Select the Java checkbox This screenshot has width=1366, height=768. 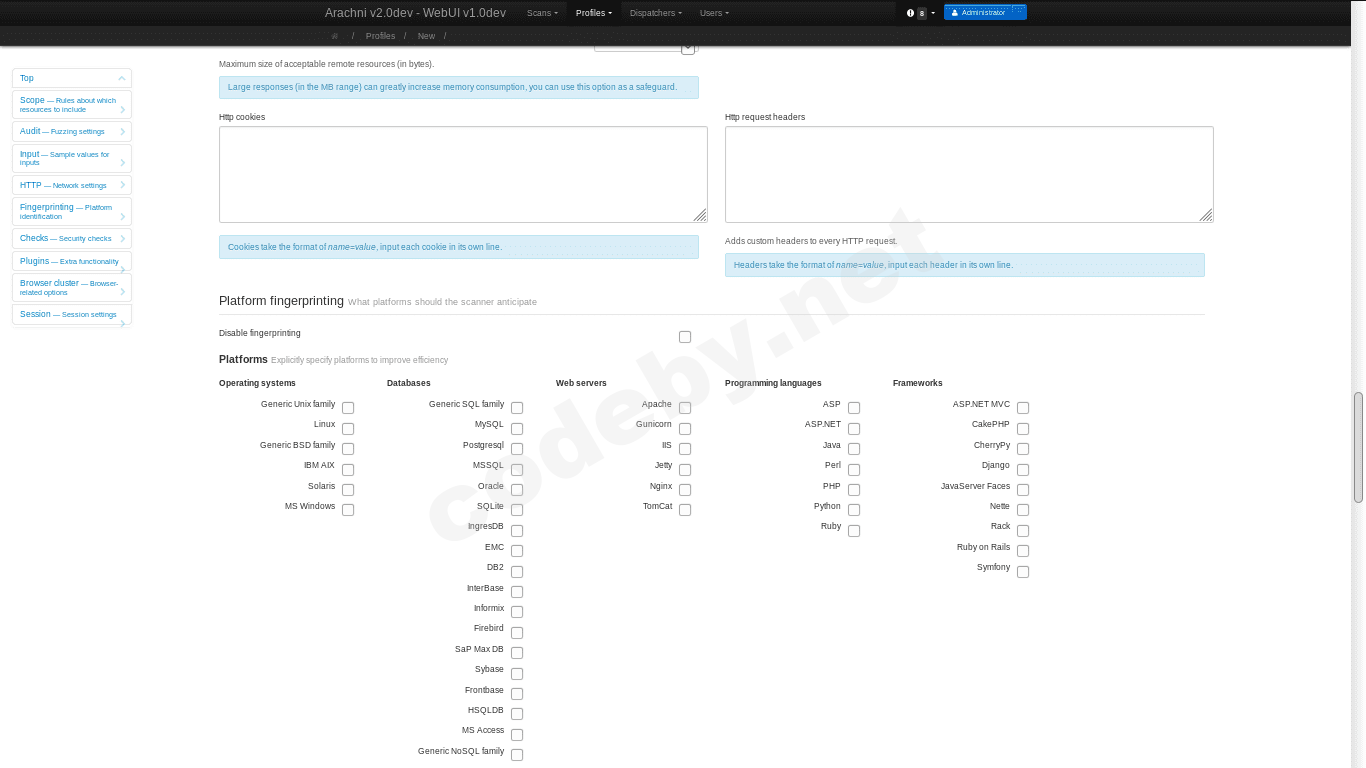854,449
